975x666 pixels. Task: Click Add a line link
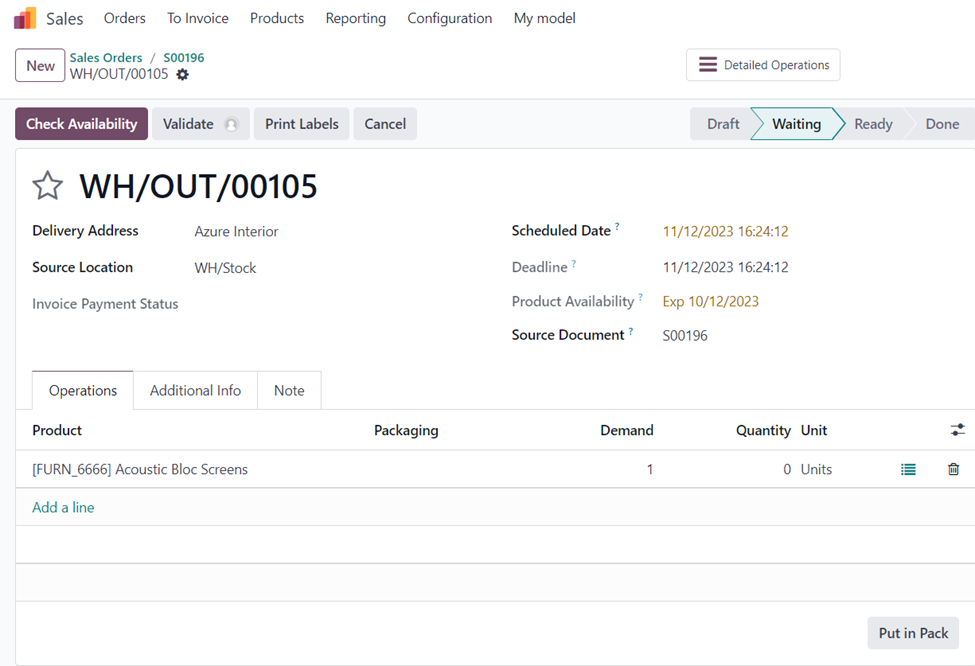coord(63,507)
